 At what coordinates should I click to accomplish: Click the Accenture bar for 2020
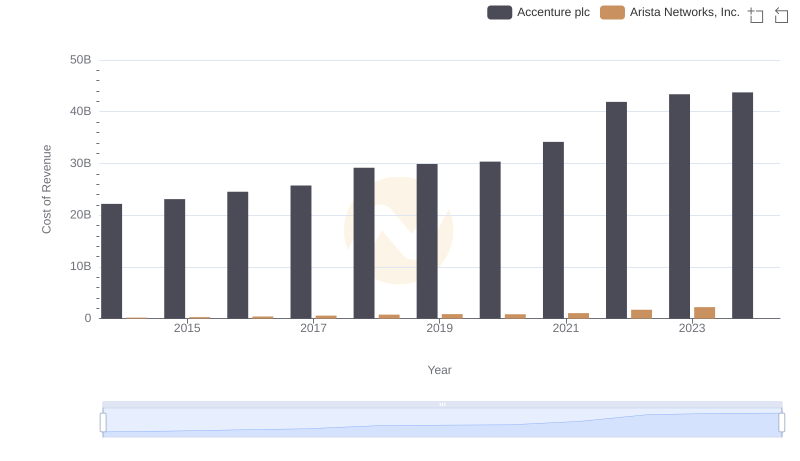pyautogui.click(x=490, y=240)
